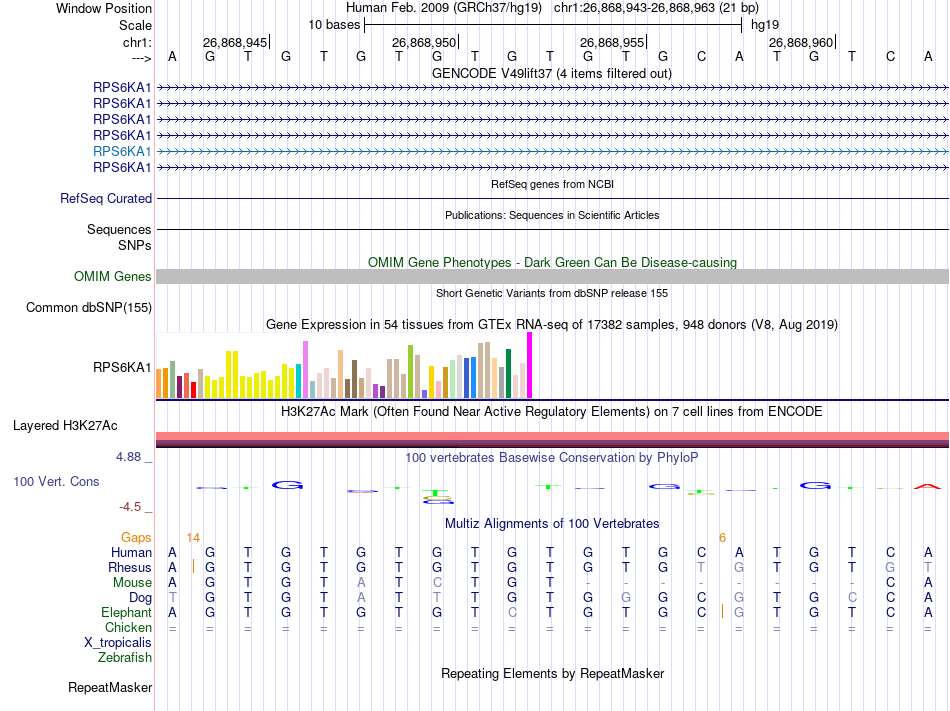Select the OMIM Genes track label
950x711 pixels.
click(112, 277)
